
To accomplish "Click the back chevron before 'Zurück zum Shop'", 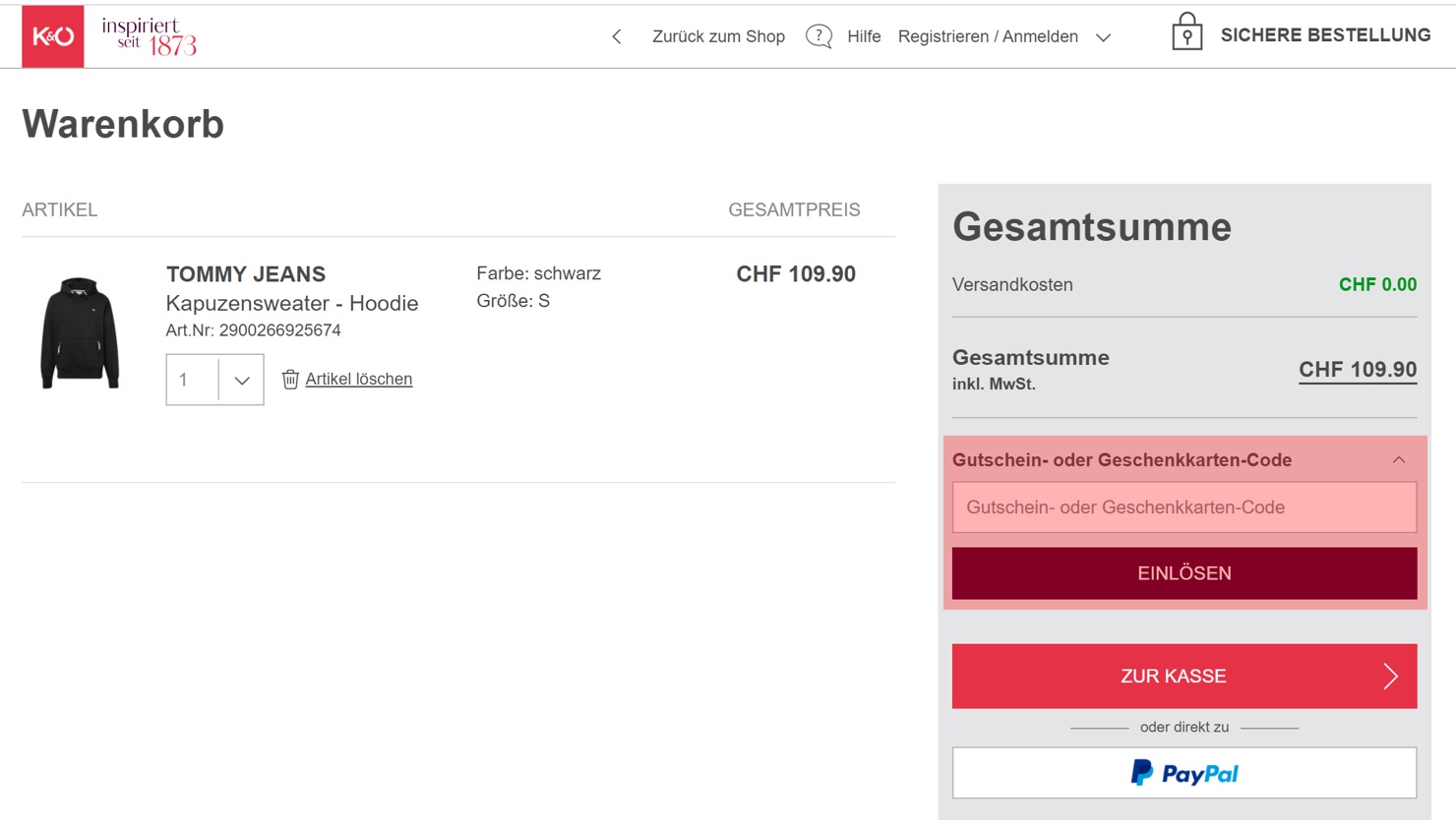I will tap(617, 36).
